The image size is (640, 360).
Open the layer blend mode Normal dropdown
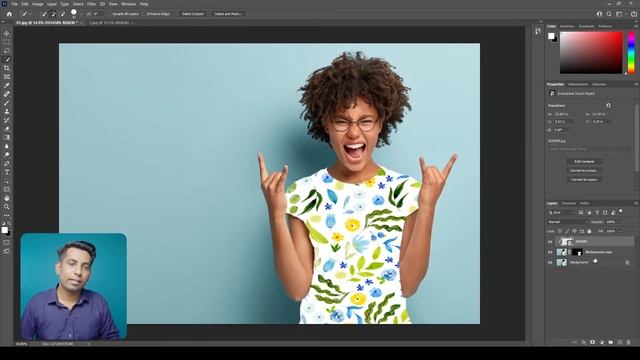(x=568, y=222)
